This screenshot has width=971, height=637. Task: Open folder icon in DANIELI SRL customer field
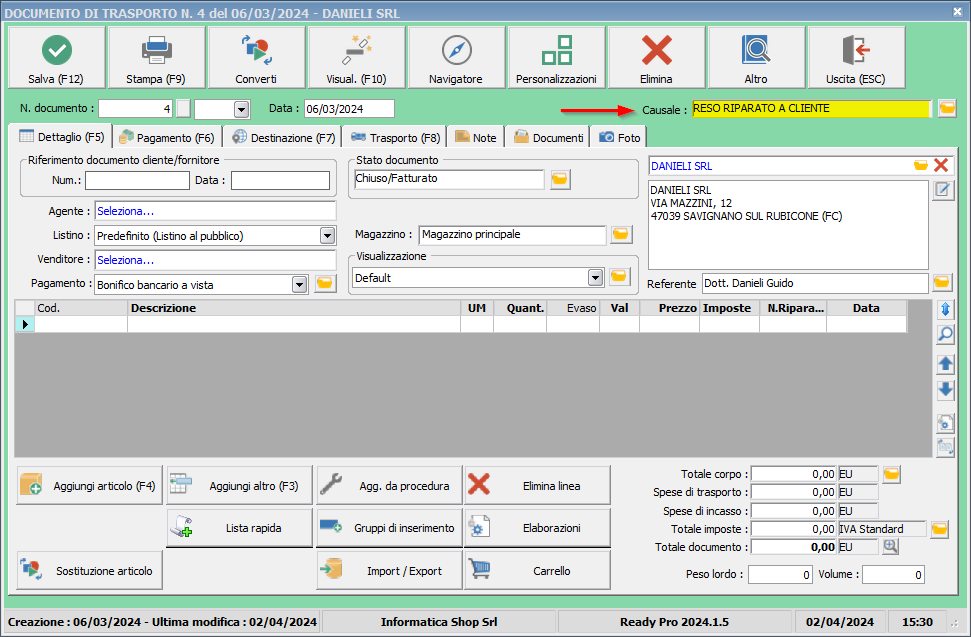pyautogui.click(x=921, y=165)
